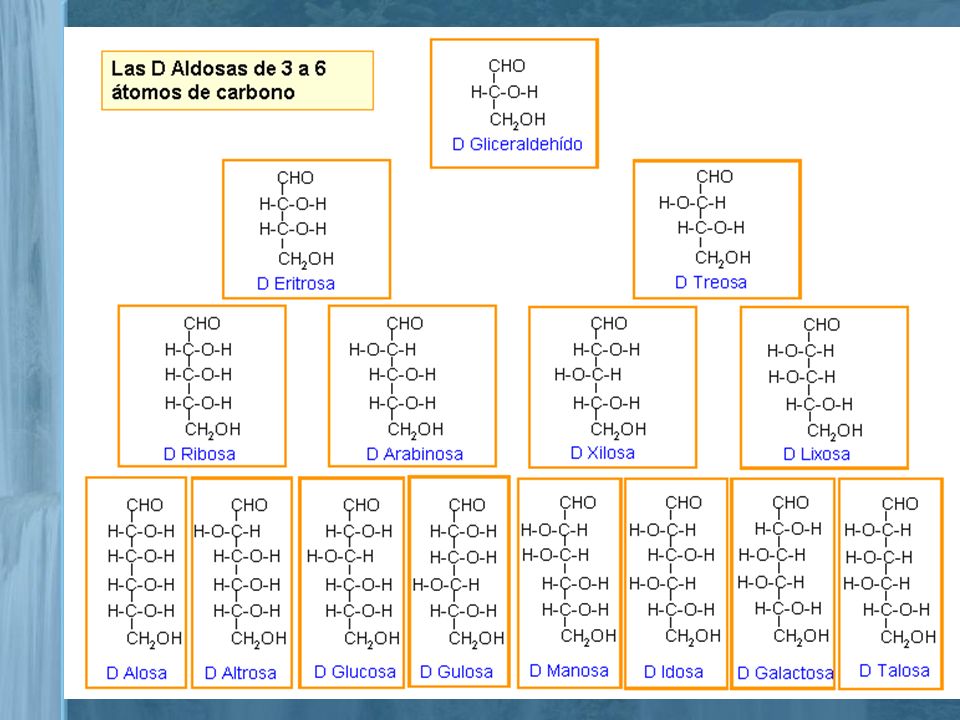
Task: Click the D Ribosa structure diagram
Action: (x=202, y=378)
